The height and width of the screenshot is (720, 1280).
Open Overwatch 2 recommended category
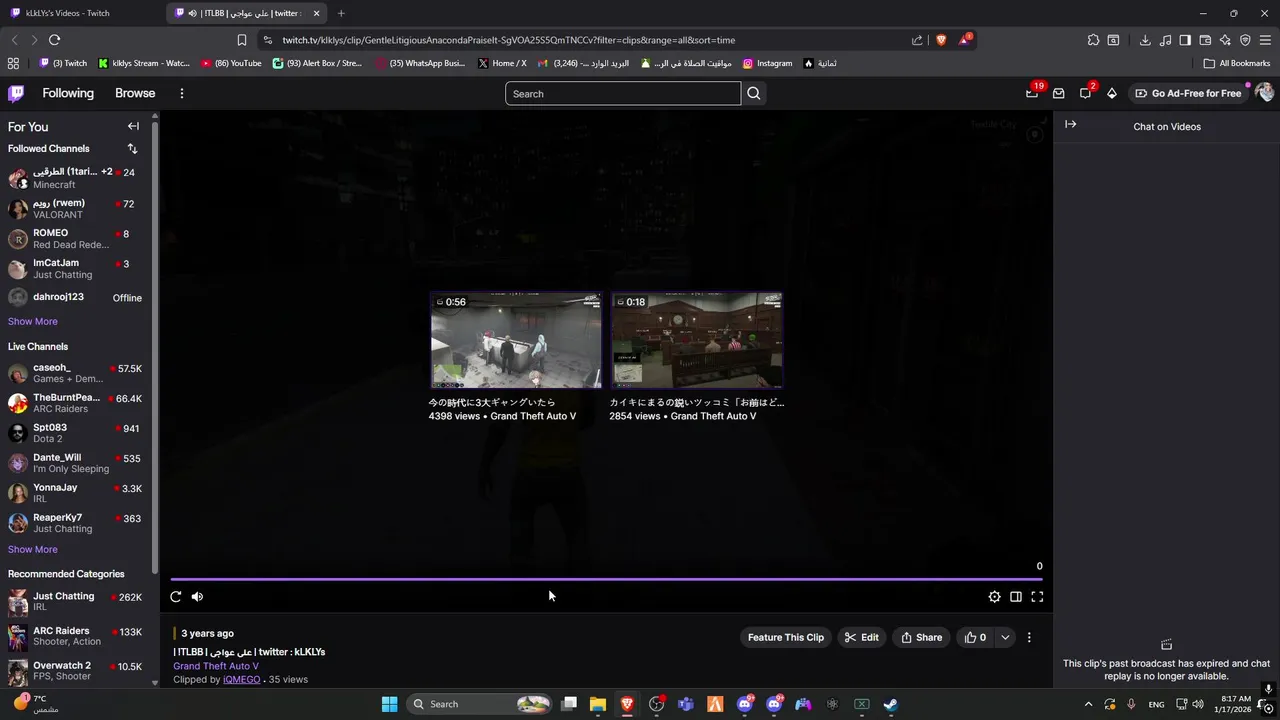[75, 670]
